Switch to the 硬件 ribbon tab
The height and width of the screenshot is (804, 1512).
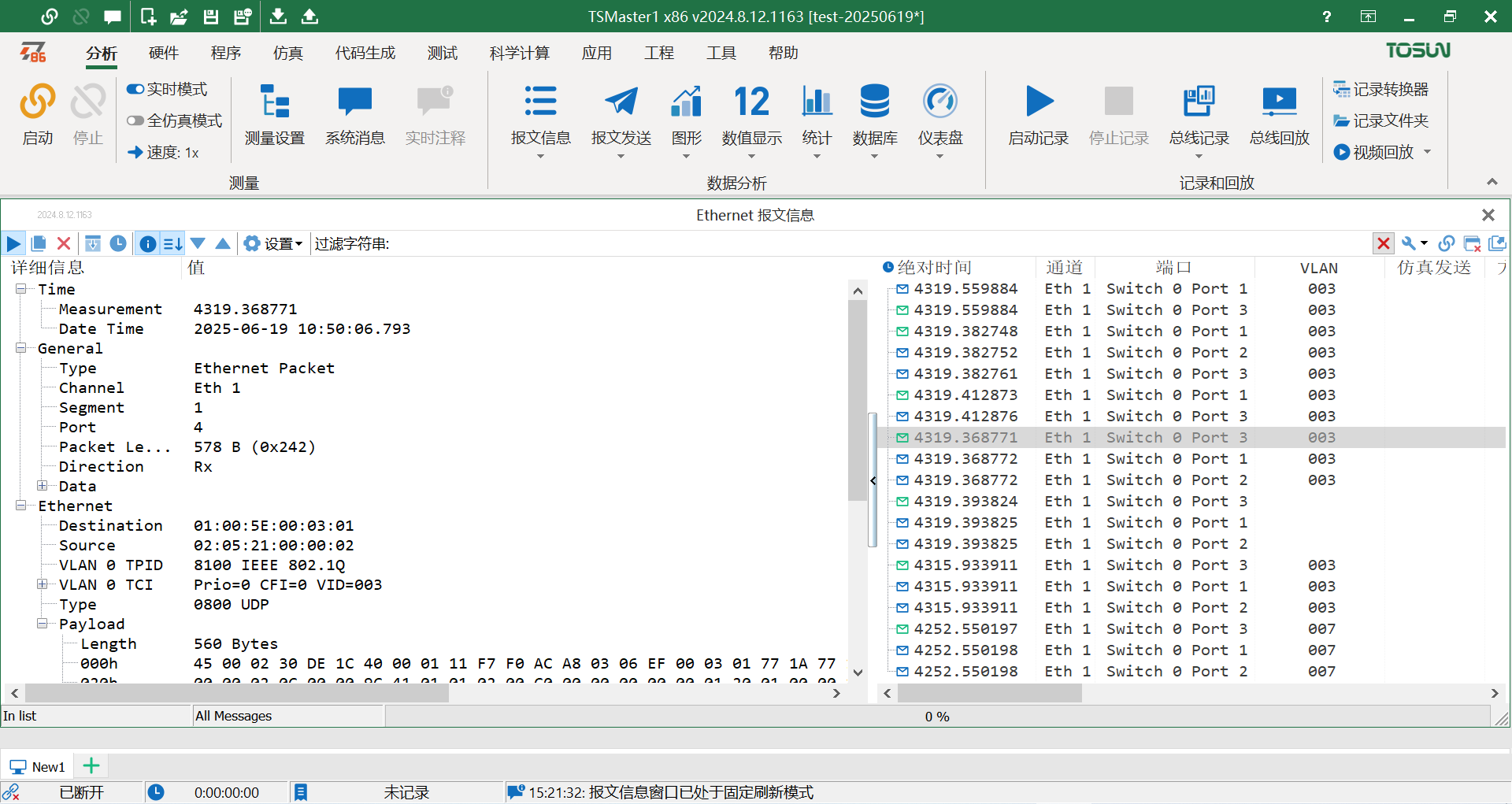coord(164,53)
